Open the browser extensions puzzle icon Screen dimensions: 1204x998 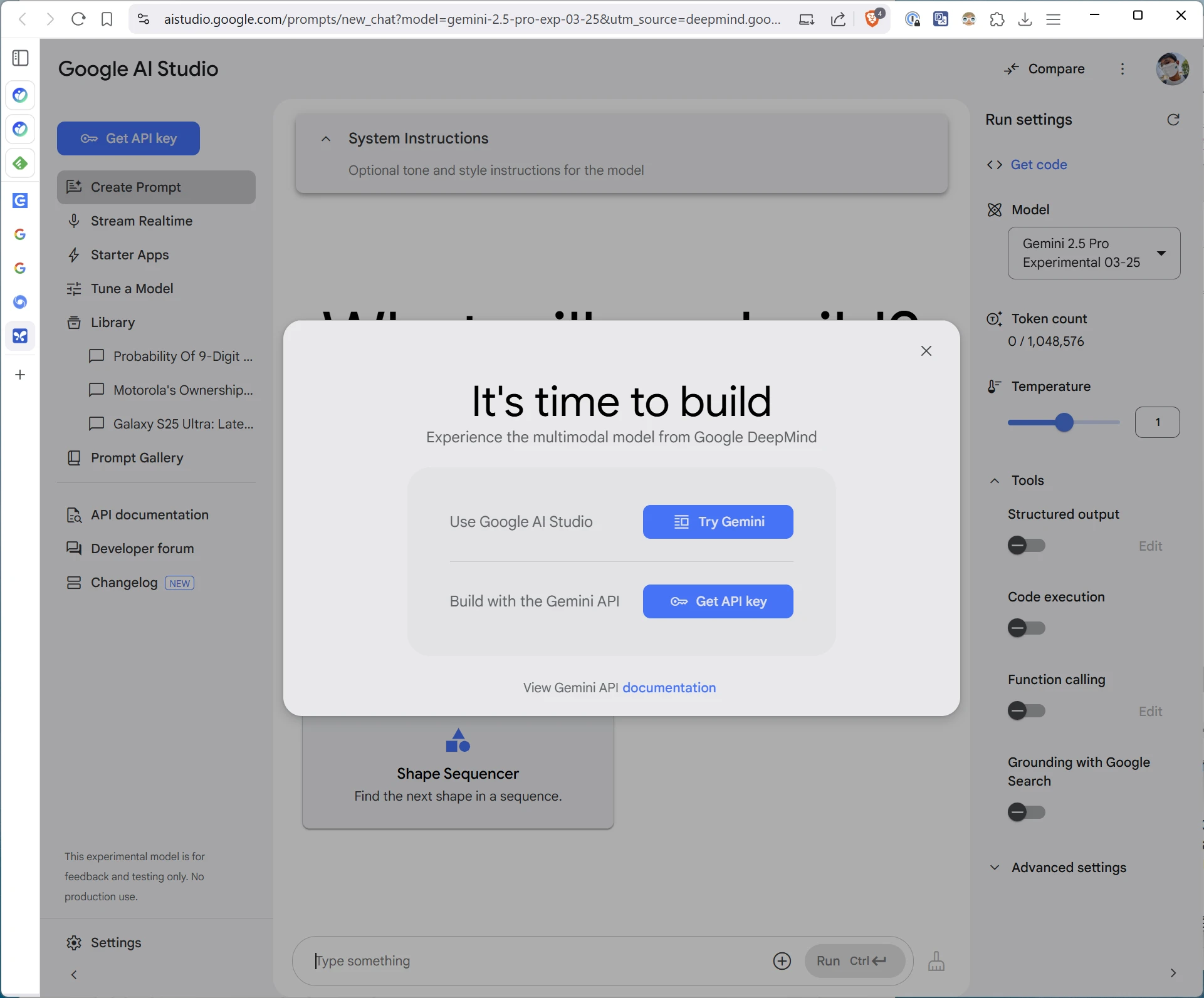pos(997,19)
